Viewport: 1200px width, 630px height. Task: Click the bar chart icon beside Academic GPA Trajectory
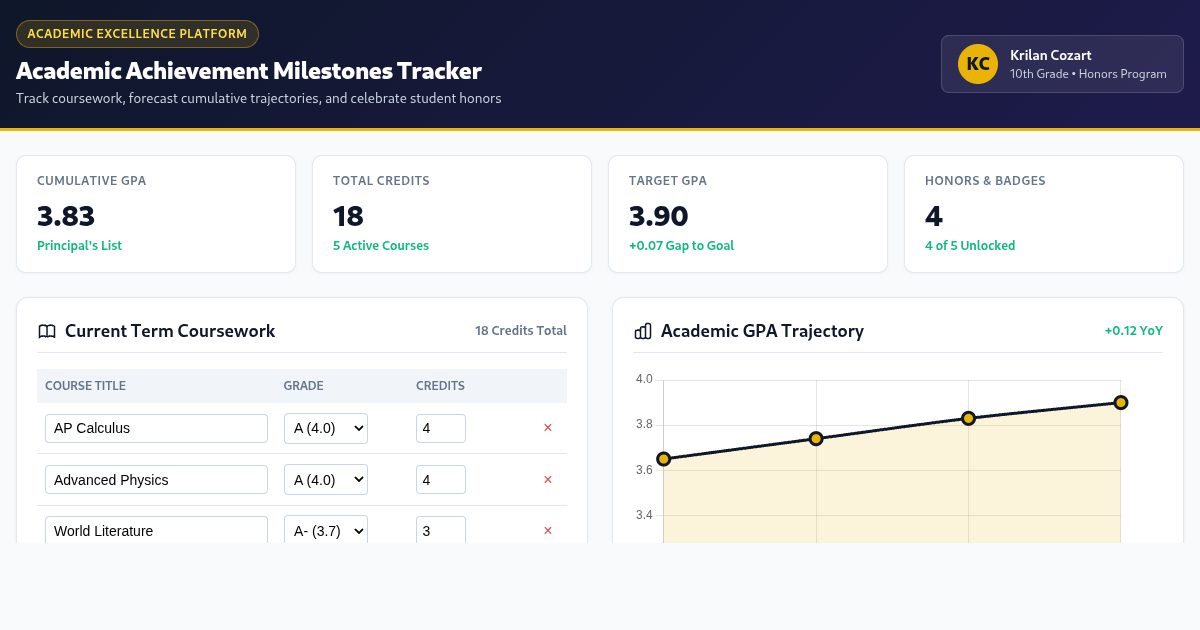pyautogui.click(x=643, y=331)
